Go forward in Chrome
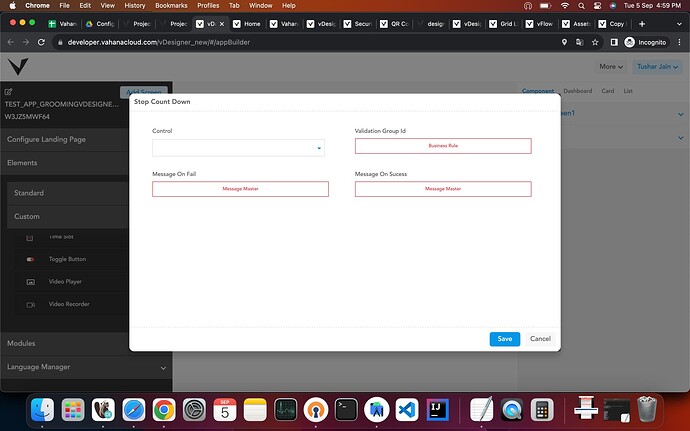This screenshot has height=431, width=690. pos(26,42)
